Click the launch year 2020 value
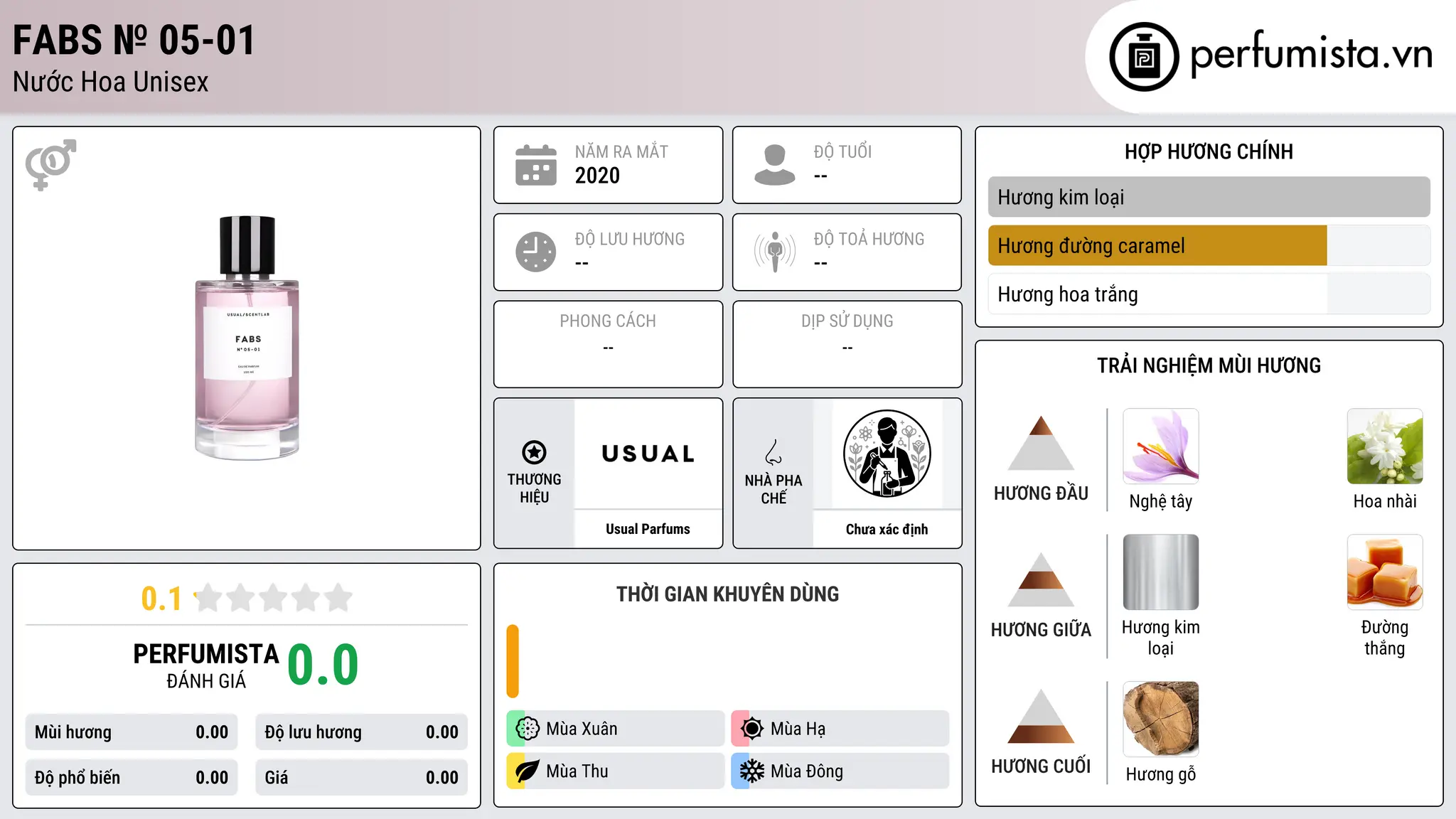This screenshot has width=1456, height=819. tap(597, 176)
